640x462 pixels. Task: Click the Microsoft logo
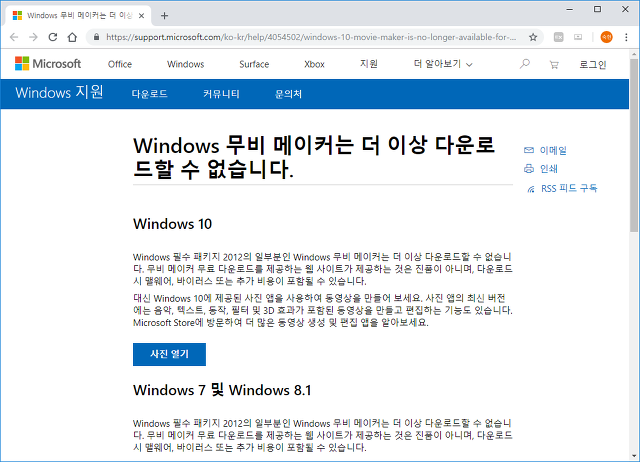pos(48,64)
